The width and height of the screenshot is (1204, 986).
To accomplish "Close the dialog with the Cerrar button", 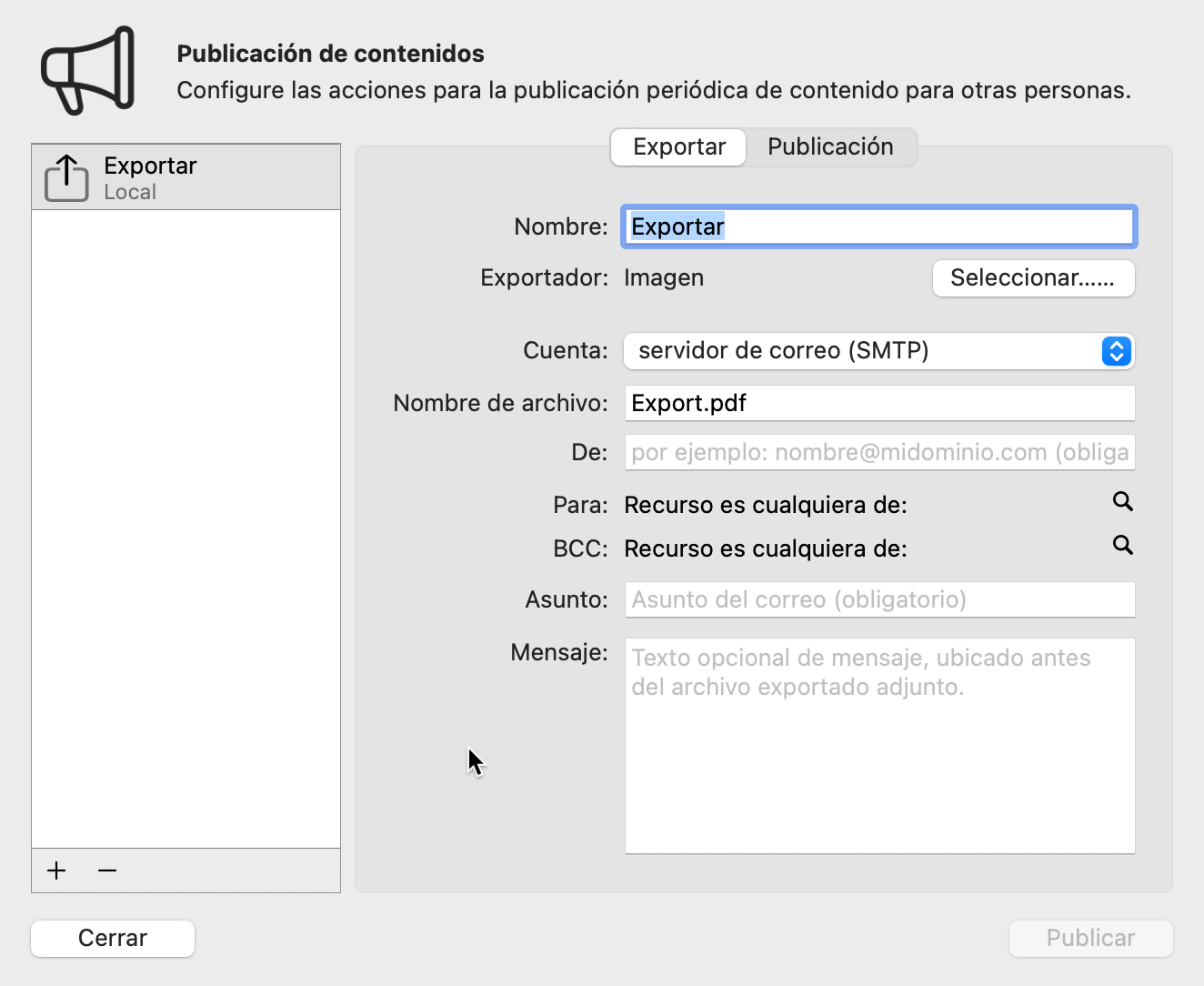I will point(112,938).
